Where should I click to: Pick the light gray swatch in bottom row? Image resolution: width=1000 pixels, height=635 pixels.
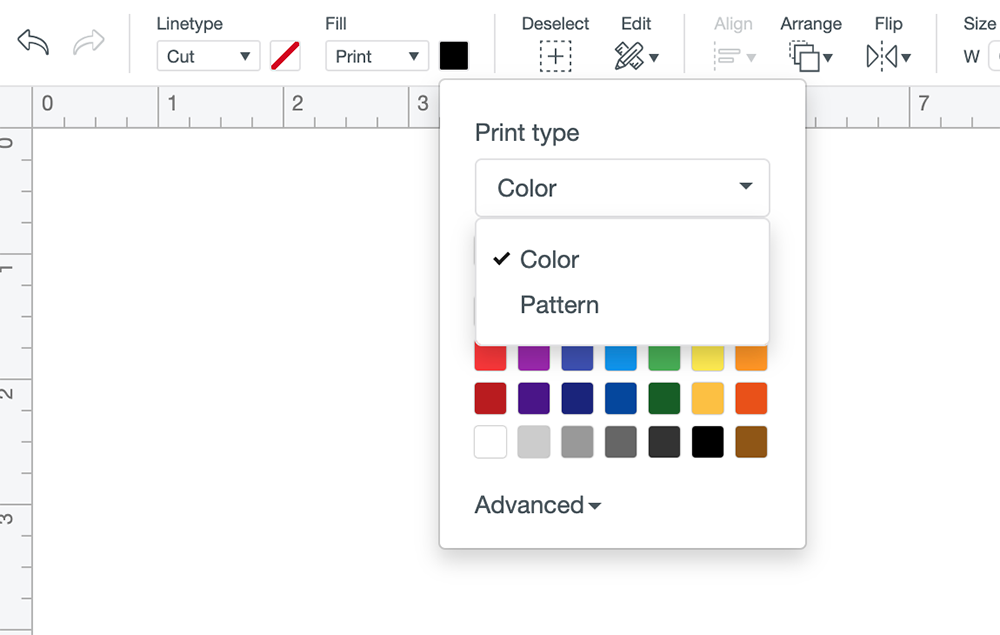click(534, 442)
